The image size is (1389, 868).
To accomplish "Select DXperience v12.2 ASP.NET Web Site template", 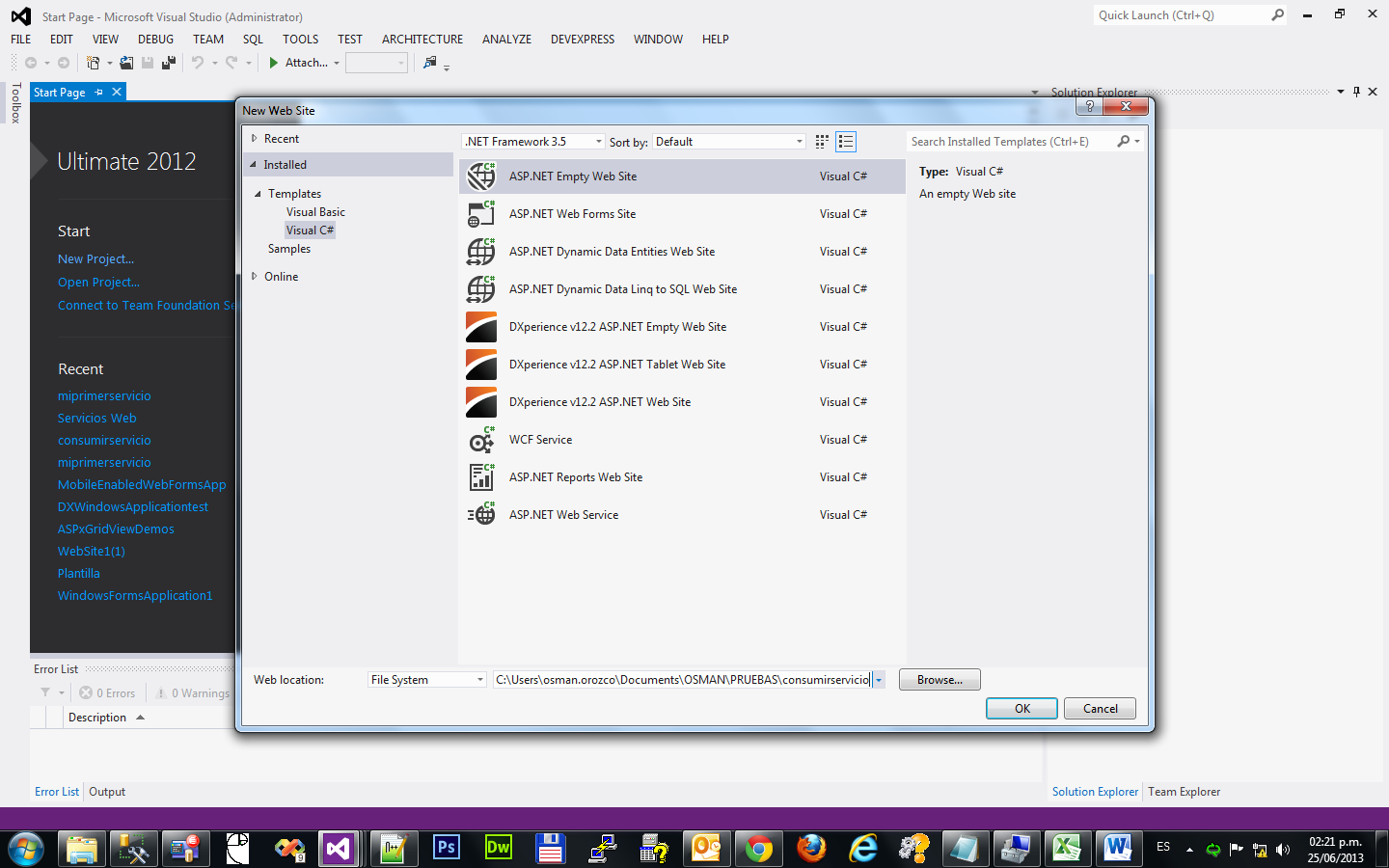I will pyautogui.click(x=682, y=402).
